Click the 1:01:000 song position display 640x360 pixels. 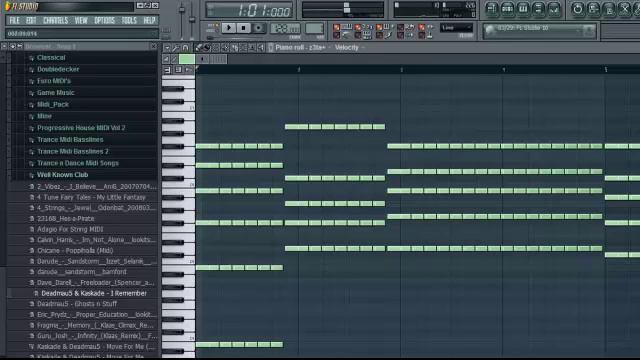[x=249, y=11]
